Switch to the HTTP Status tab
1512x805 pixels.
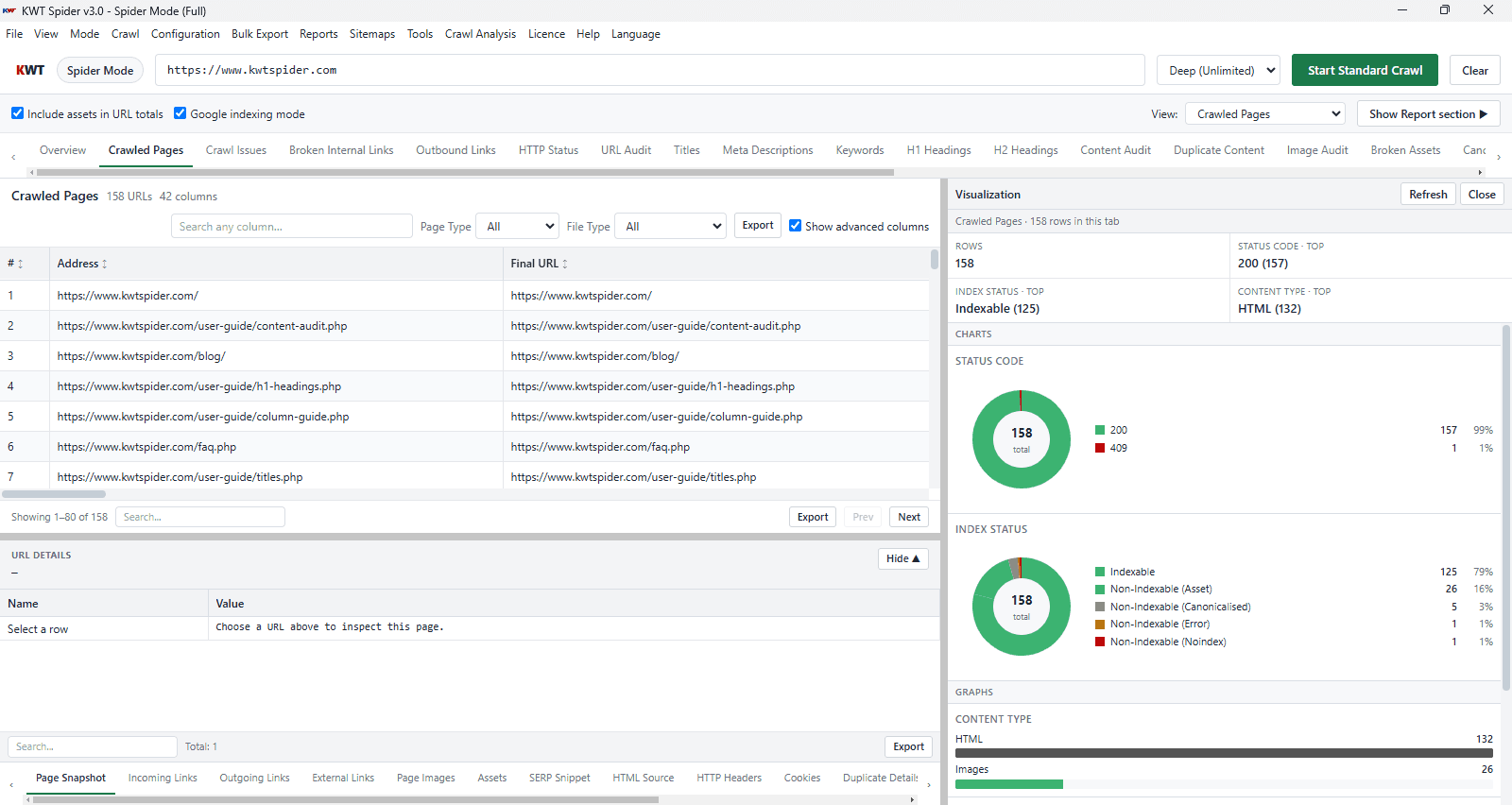tap(548, 150)
